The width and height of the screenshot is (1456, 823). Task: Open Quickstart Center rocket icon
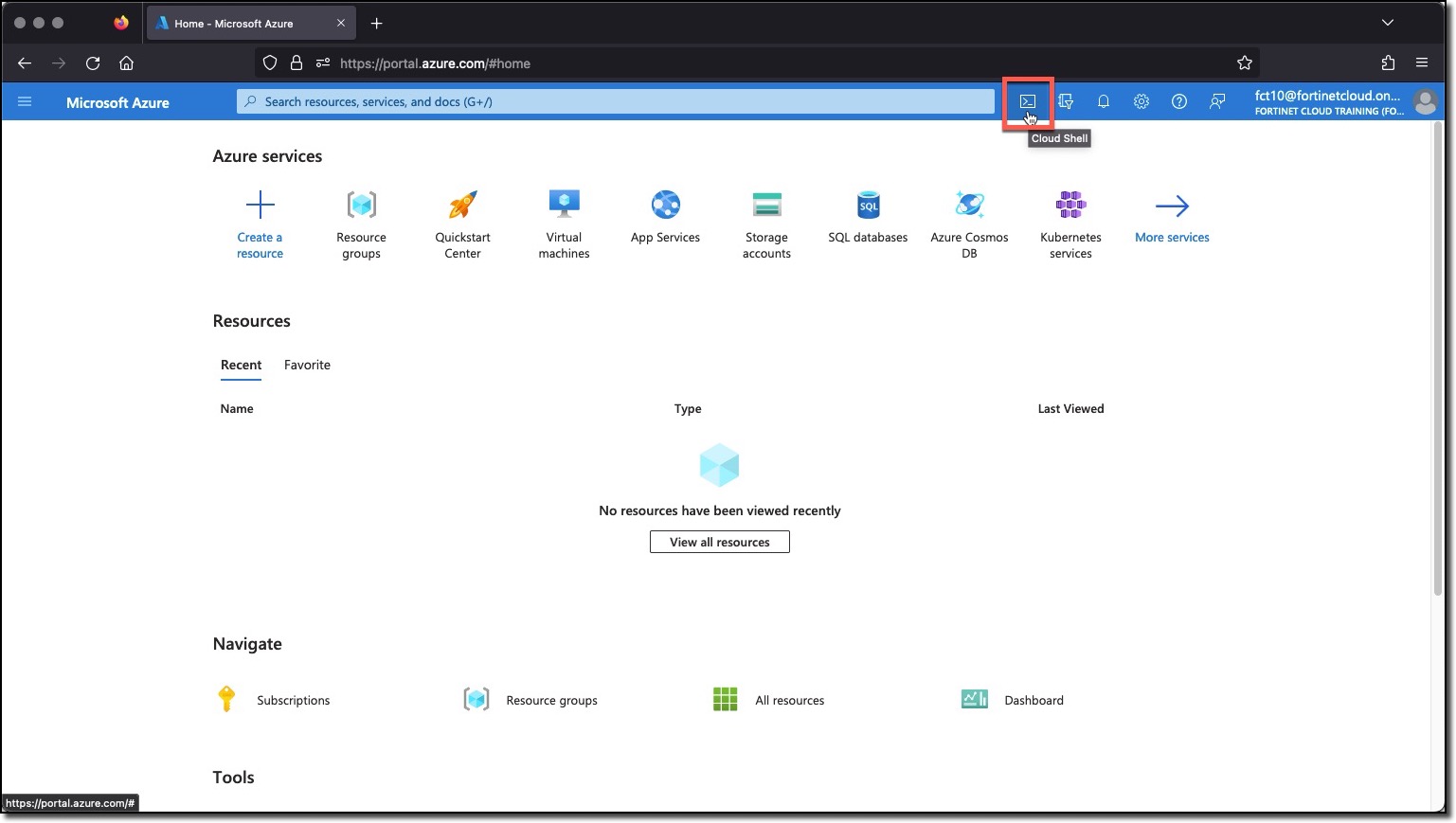point(463,205)
